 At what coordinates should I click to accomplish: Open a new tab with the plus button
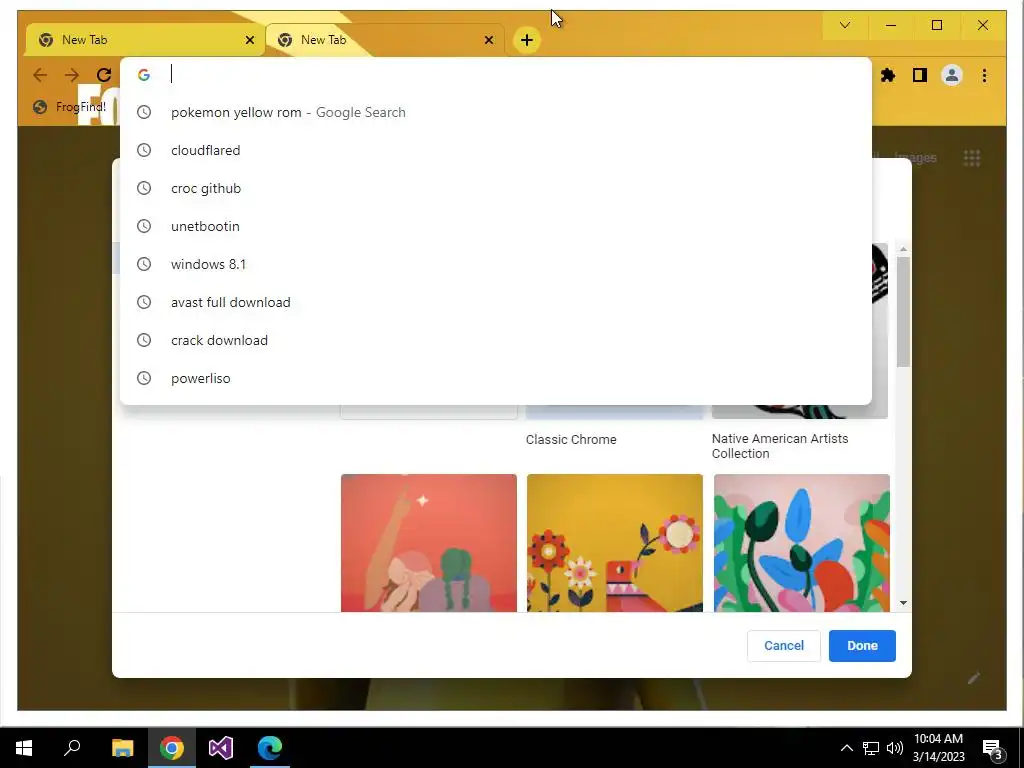(526, 40)
